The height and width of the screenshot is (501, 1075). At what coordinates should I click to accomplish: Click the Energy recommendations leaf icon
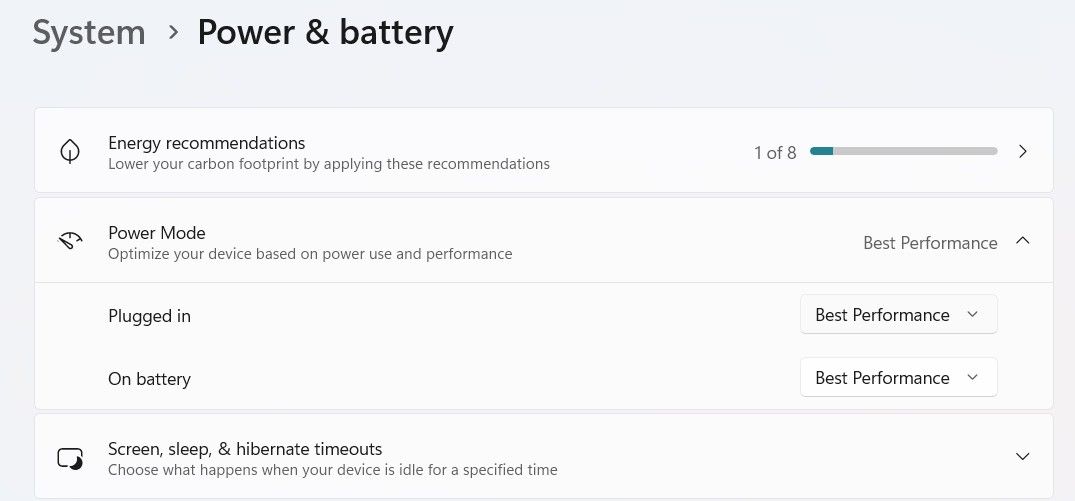pyautogui.click(x=69, y=151)
